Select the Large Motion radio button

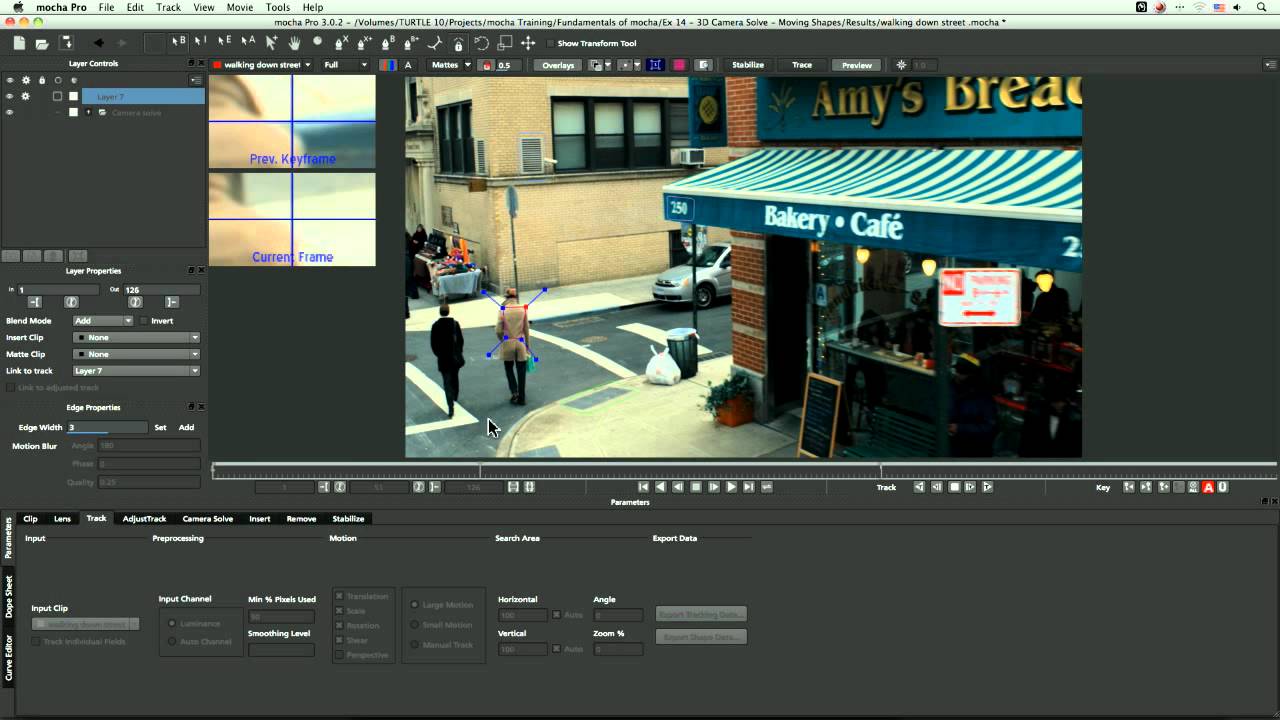tap(415, 604)
